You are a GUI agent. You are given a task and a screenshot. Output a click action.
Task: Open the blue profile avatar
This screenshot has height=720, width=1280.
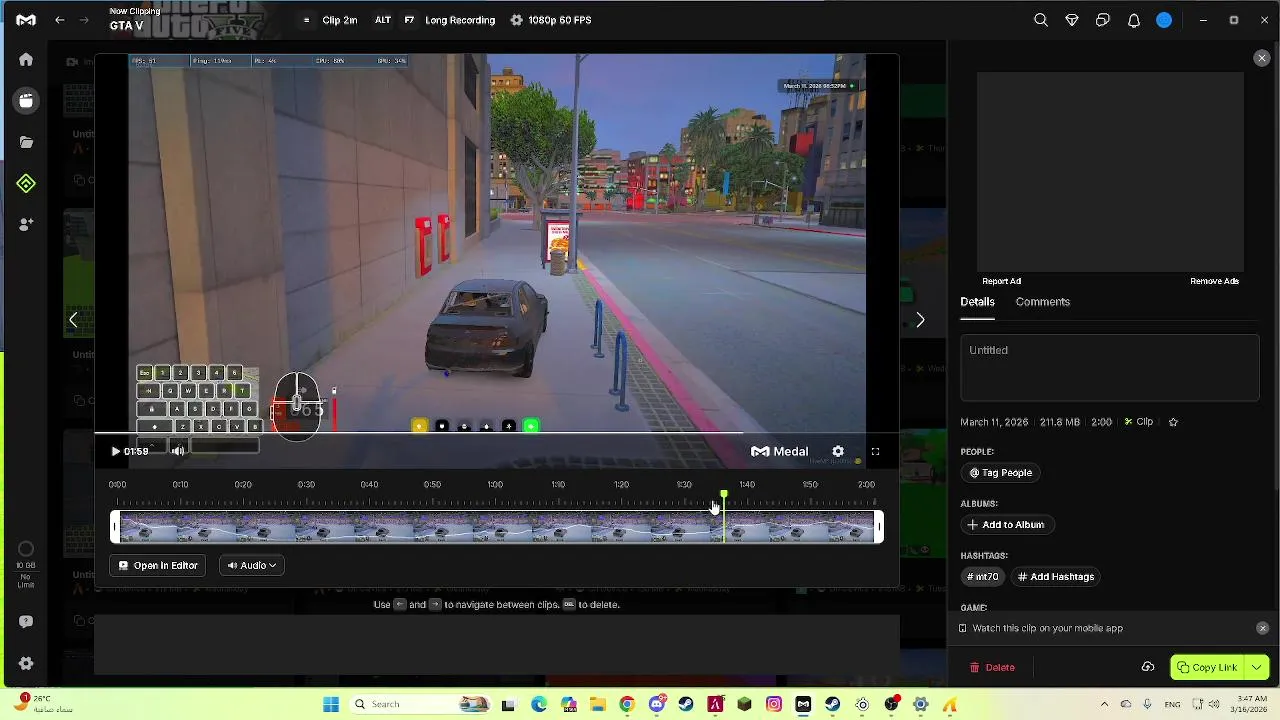coord(1164,20)
